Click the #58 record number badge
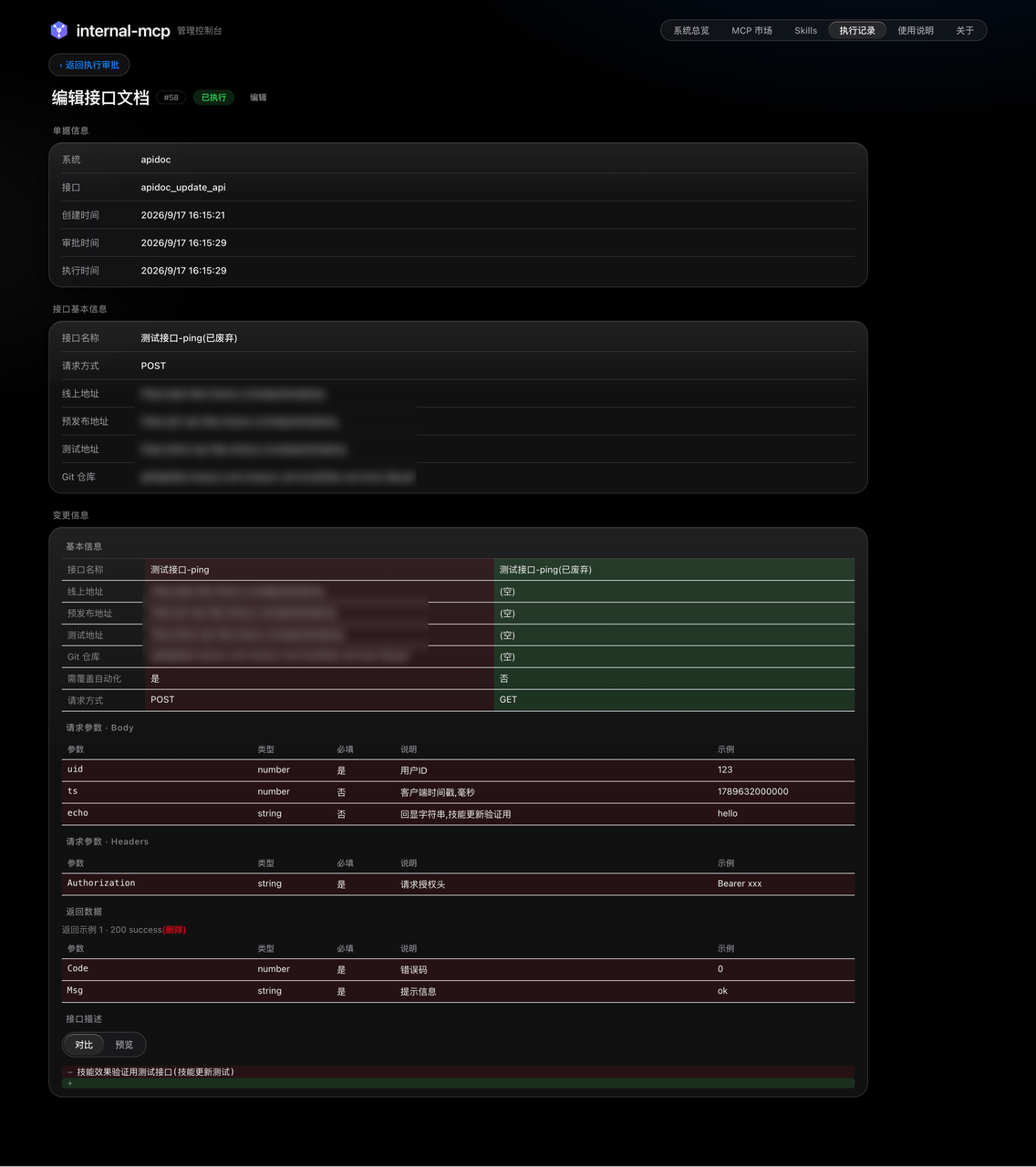 171,98
